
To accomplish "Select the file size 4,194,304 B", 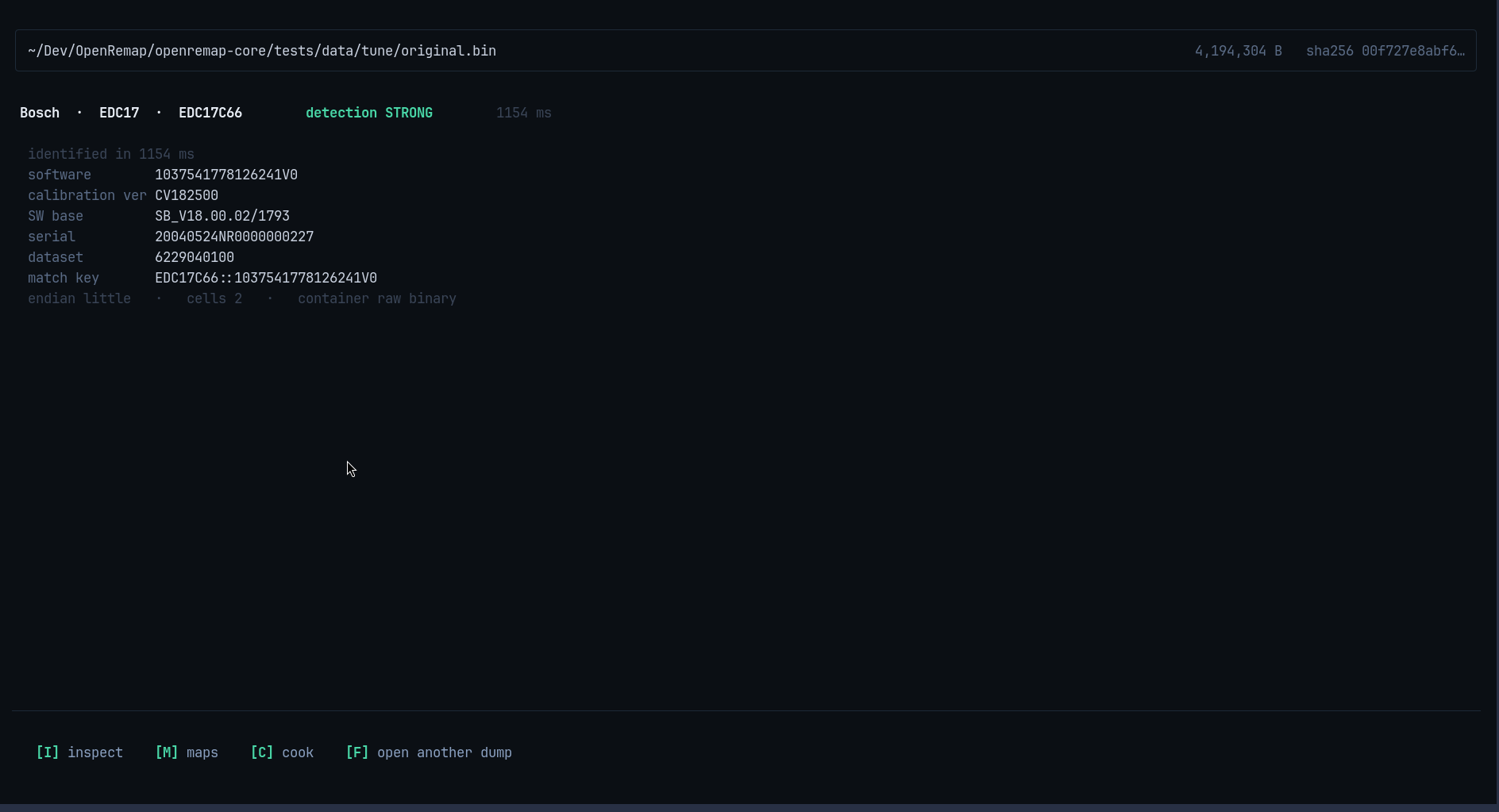I will [1238, 51].
